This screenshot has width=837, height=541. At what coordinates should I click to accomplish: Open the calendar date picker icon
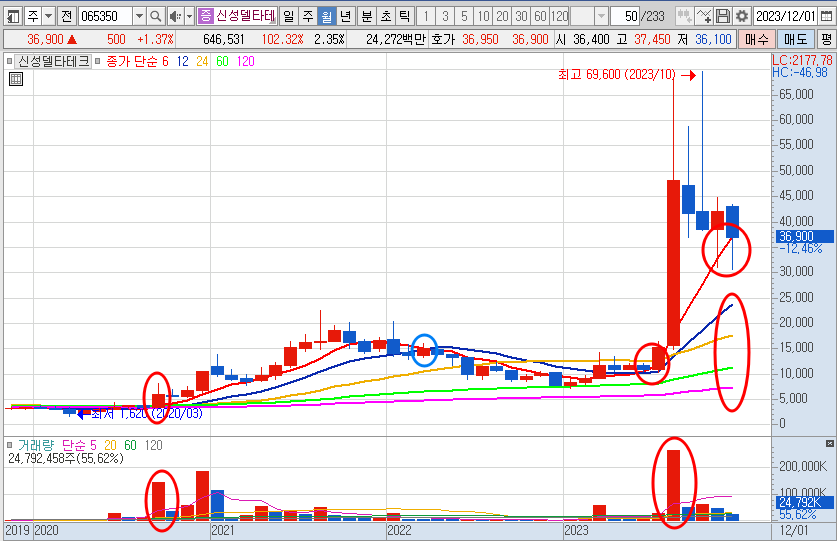pyautogui.click(x=826, y=17)
